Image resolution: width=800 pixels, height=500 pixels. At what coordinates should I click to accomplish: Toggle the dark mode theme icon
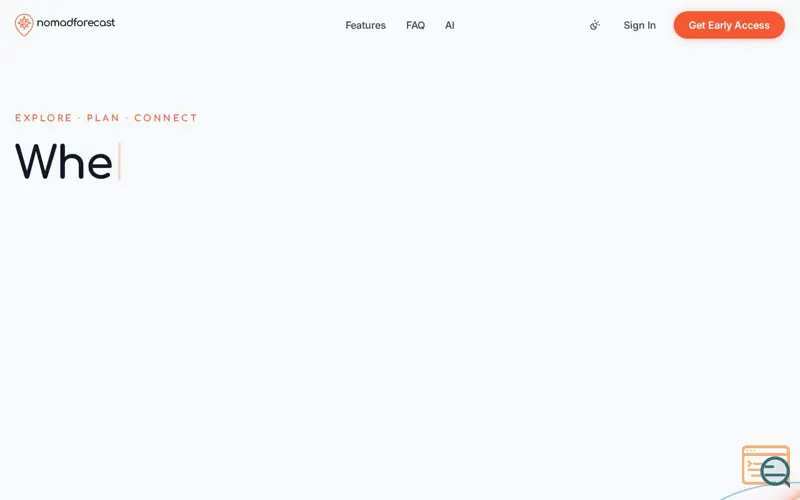tap(594, 25)
